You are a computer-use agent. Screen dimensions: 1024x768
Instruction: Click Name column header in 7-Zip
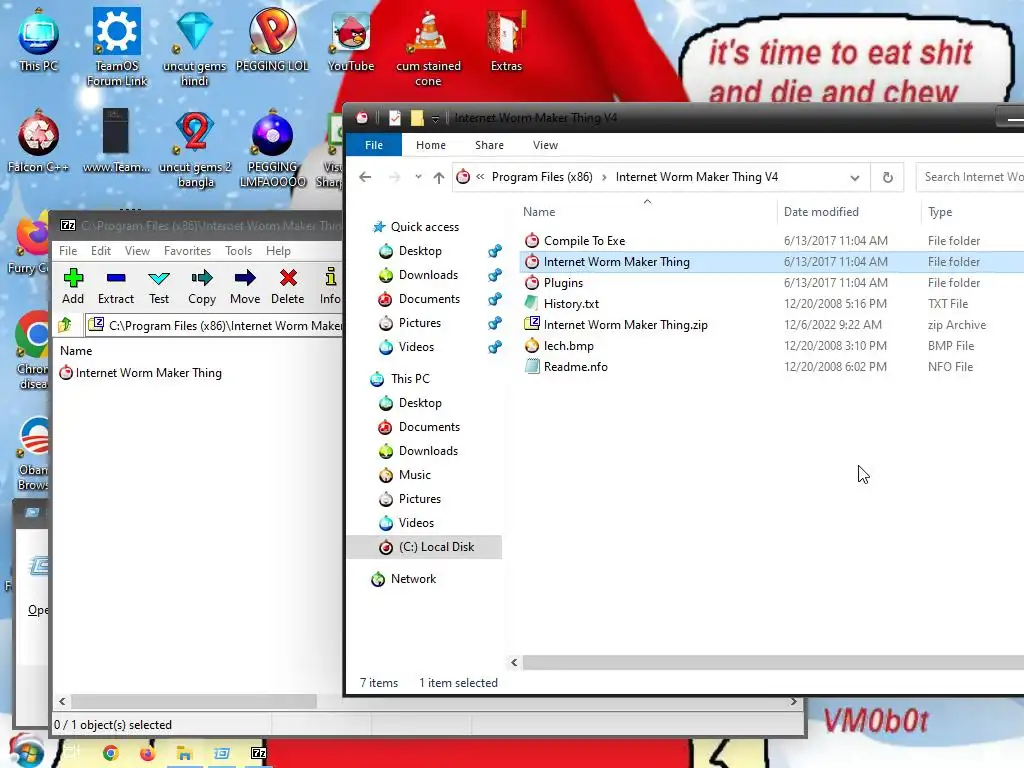click(76, 351)
